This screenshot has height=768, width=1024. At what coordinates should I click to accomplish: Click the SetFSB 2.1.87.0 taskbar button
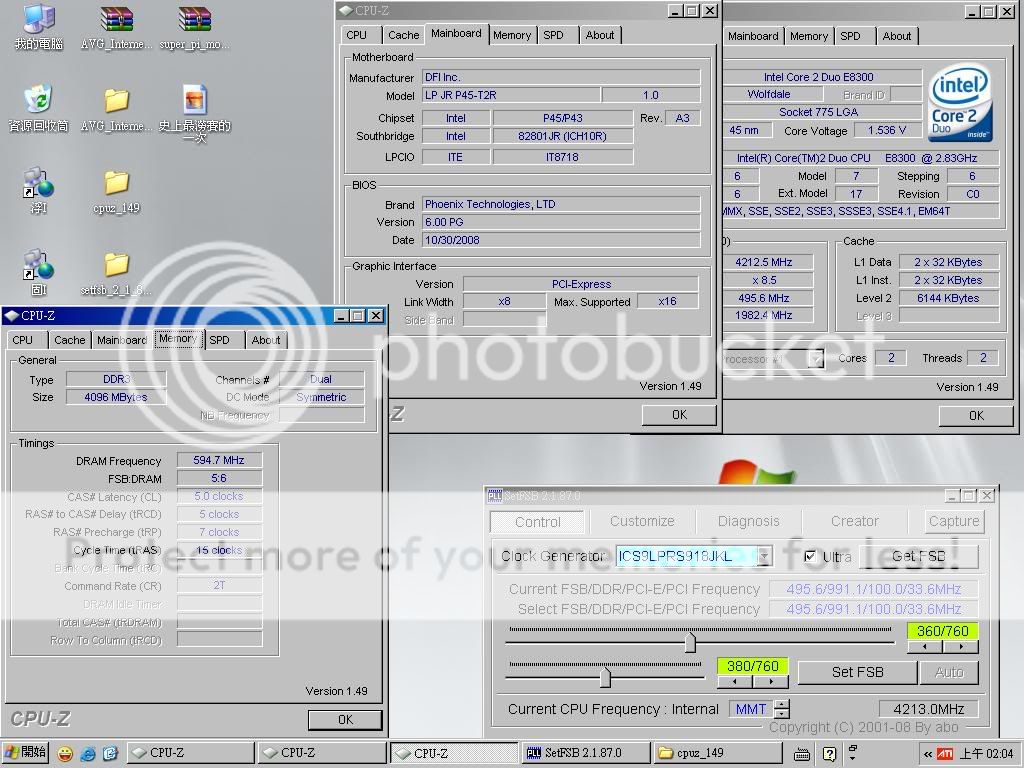click(584, 753)
